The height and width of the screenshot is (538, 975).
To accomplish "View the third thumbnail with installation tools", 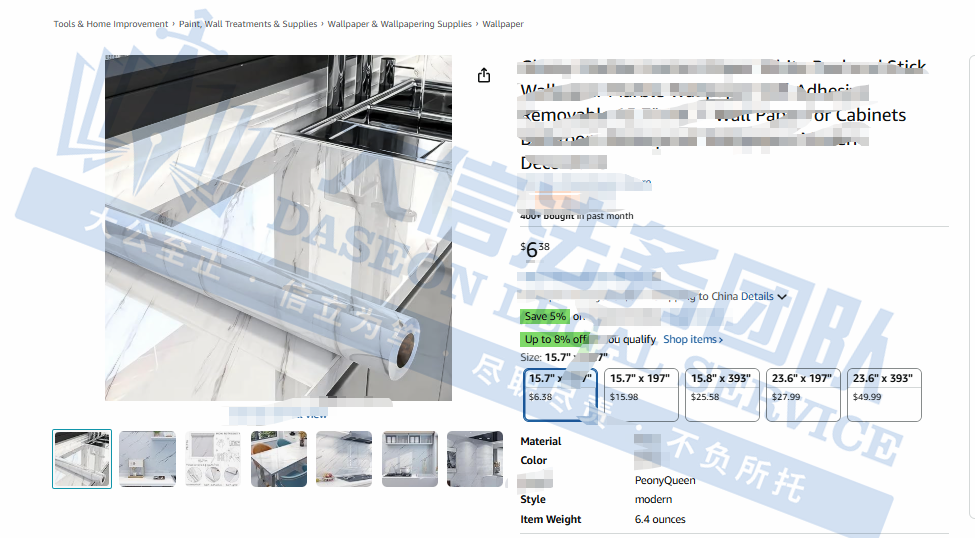I will coord(213,459).
